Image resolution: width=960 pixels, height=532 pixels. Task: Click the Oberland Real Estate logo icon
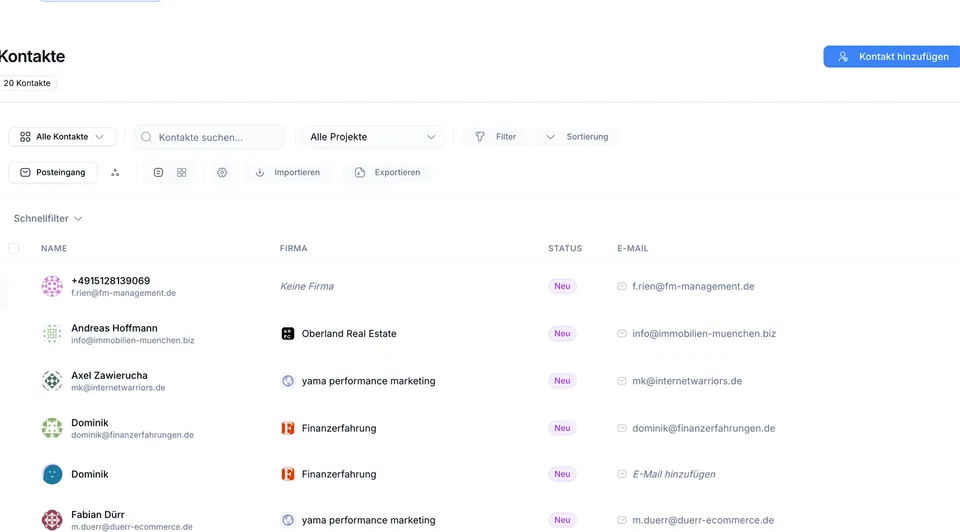pyautogui.click(x=288, y=334)
